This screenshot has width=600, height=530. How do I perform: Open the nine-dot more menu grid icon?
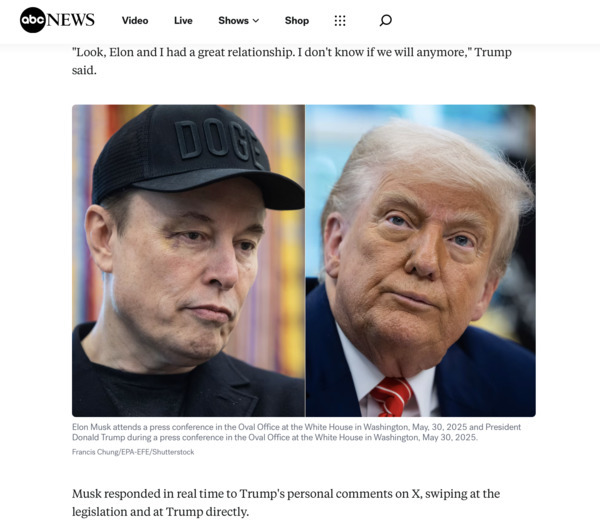[340, 21]
